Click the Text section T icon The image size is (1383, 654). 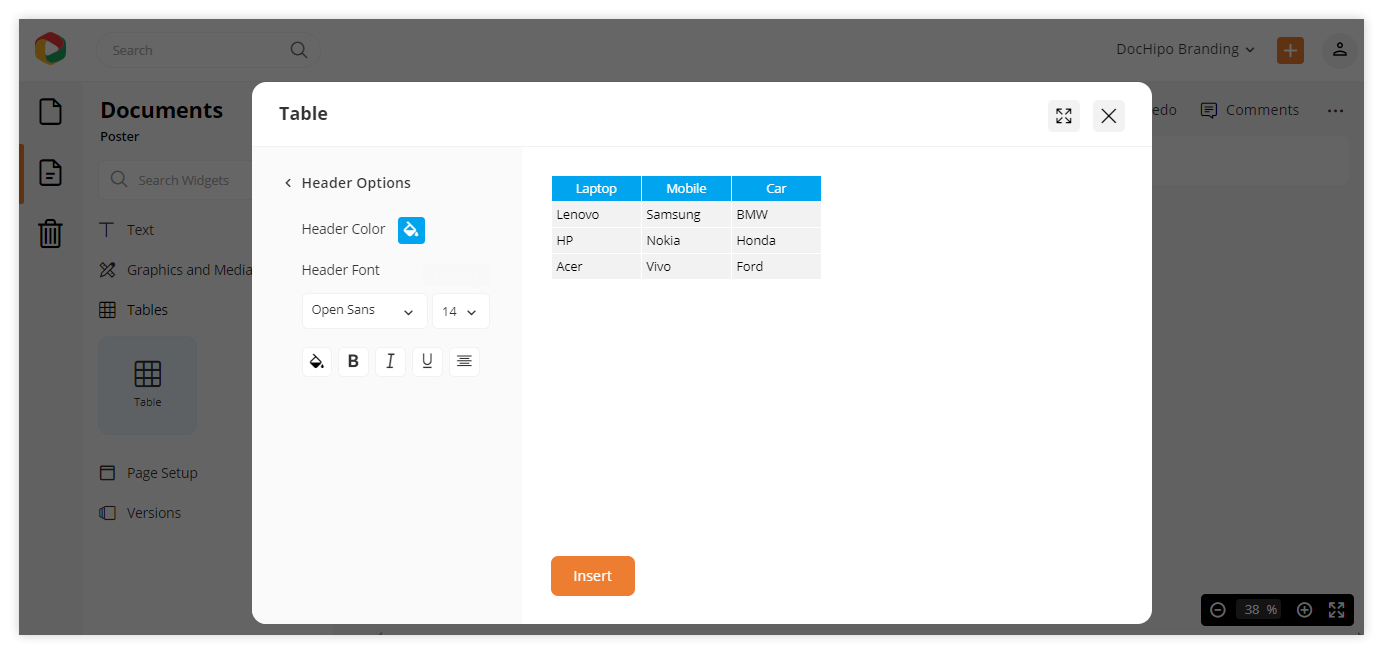click(107, 230)
